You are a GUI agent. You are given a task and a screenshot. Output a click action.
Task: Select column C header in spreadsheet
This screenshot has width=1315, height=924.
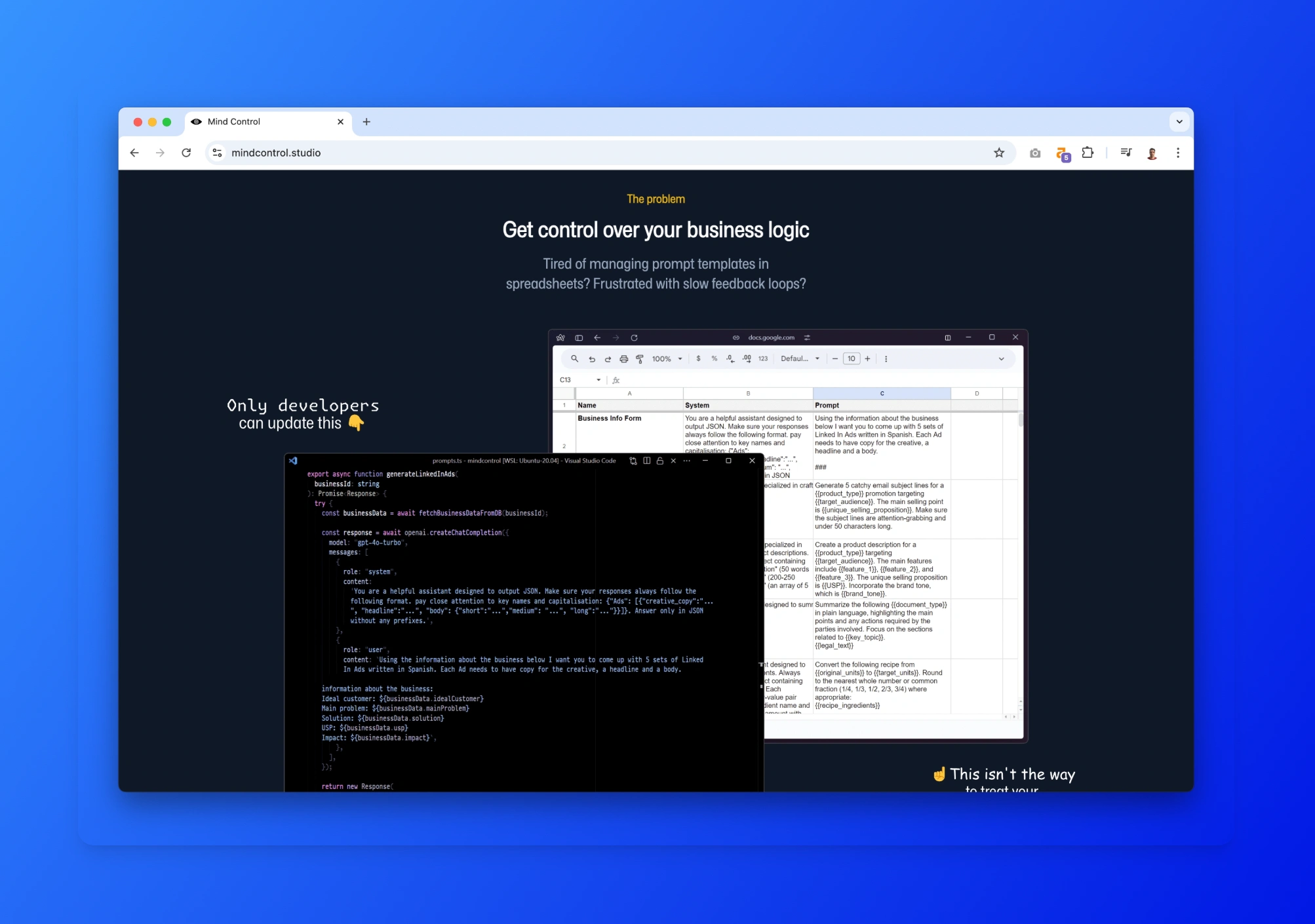pos(882,393)
